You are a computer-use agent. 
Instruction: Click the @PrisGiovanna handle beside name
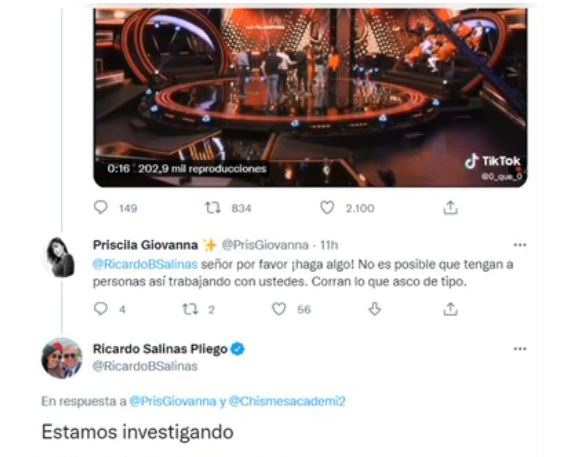coord(265,245)
